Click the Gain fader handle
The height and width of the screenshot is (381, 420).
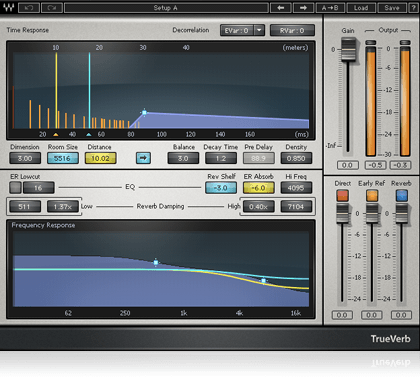349,49
